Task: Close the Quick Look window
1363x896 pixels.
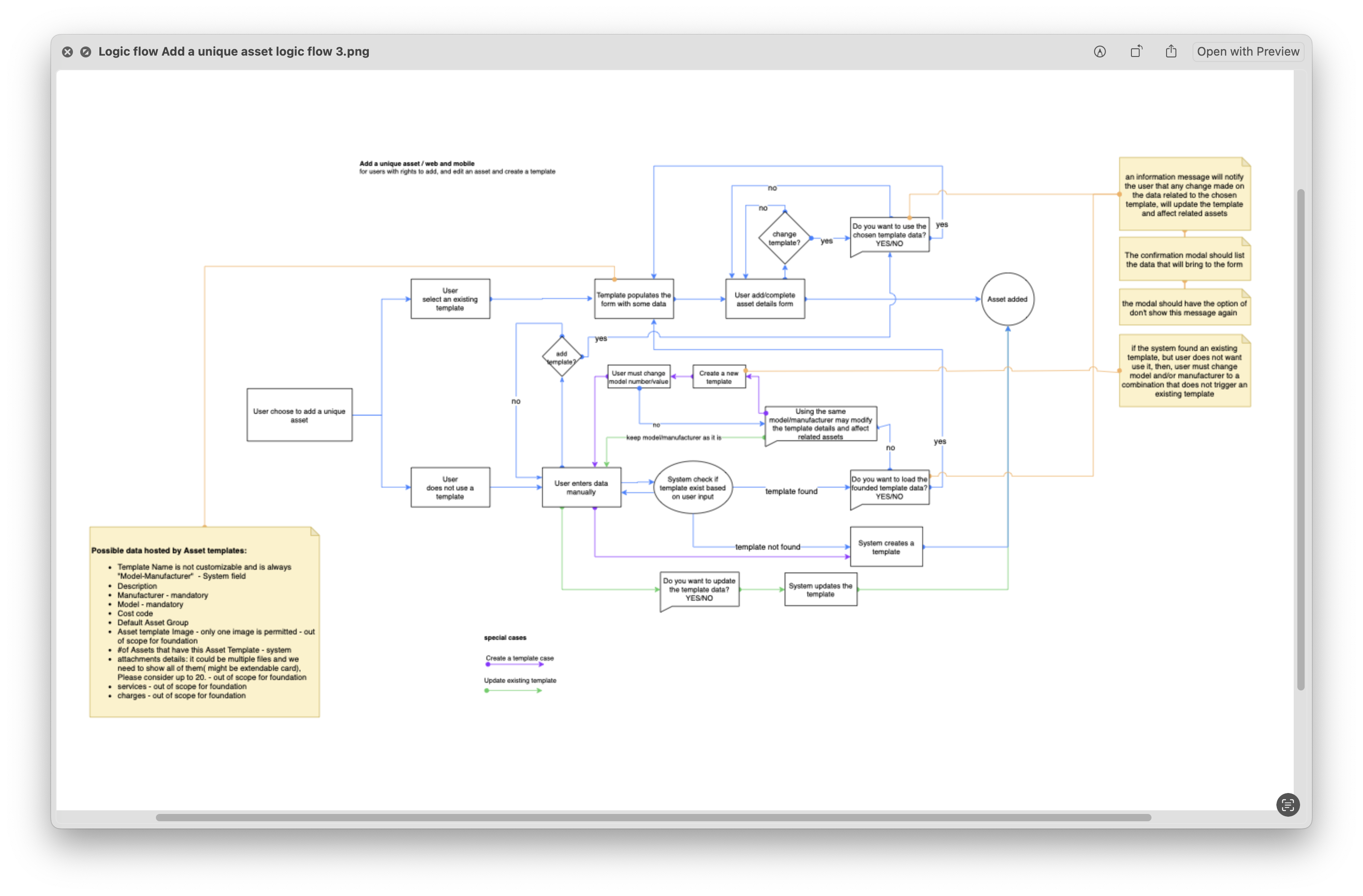Action: pyautogui.click(x=67, y=52)
